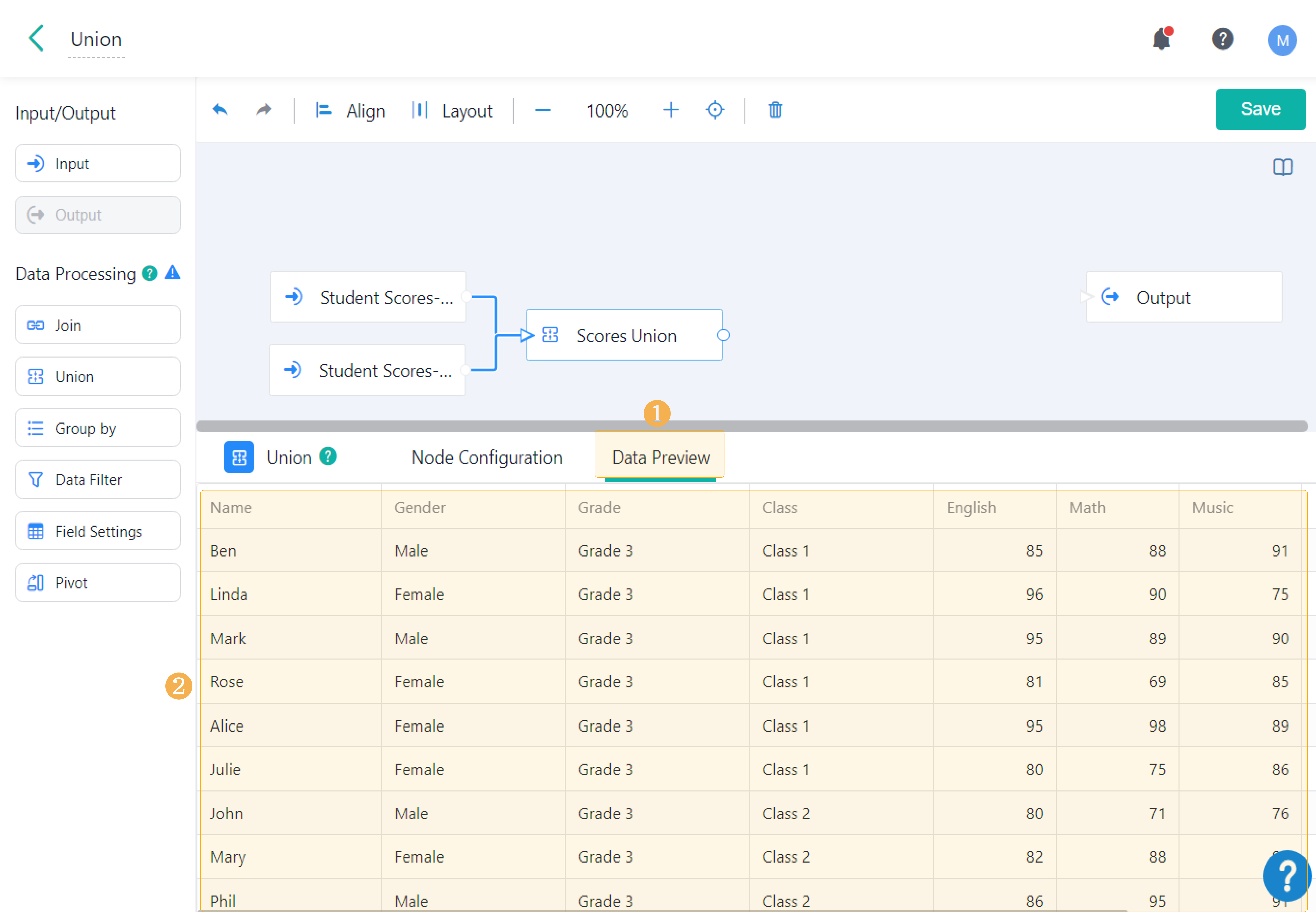Zoom in with the plus icon

point(671,110)
